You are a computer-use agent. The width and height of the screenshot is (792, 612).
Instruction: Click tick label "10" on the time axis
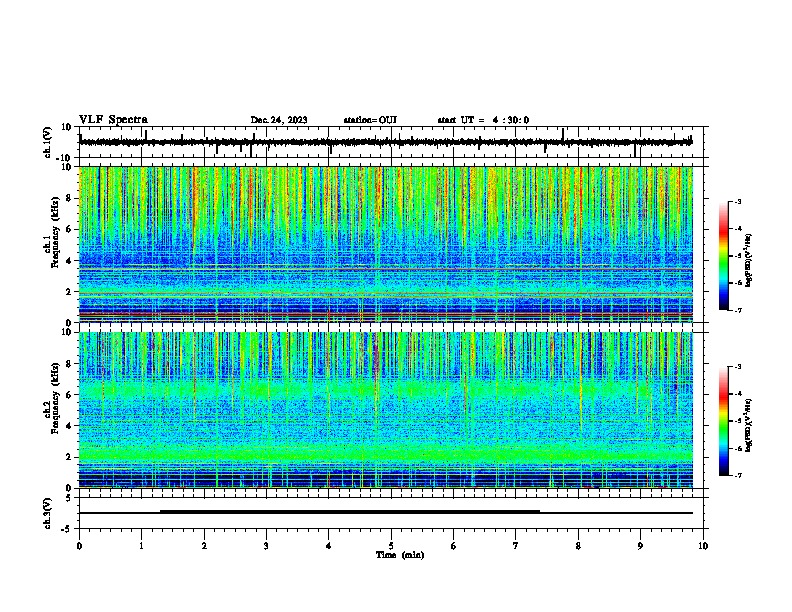(x=703, y=546)
